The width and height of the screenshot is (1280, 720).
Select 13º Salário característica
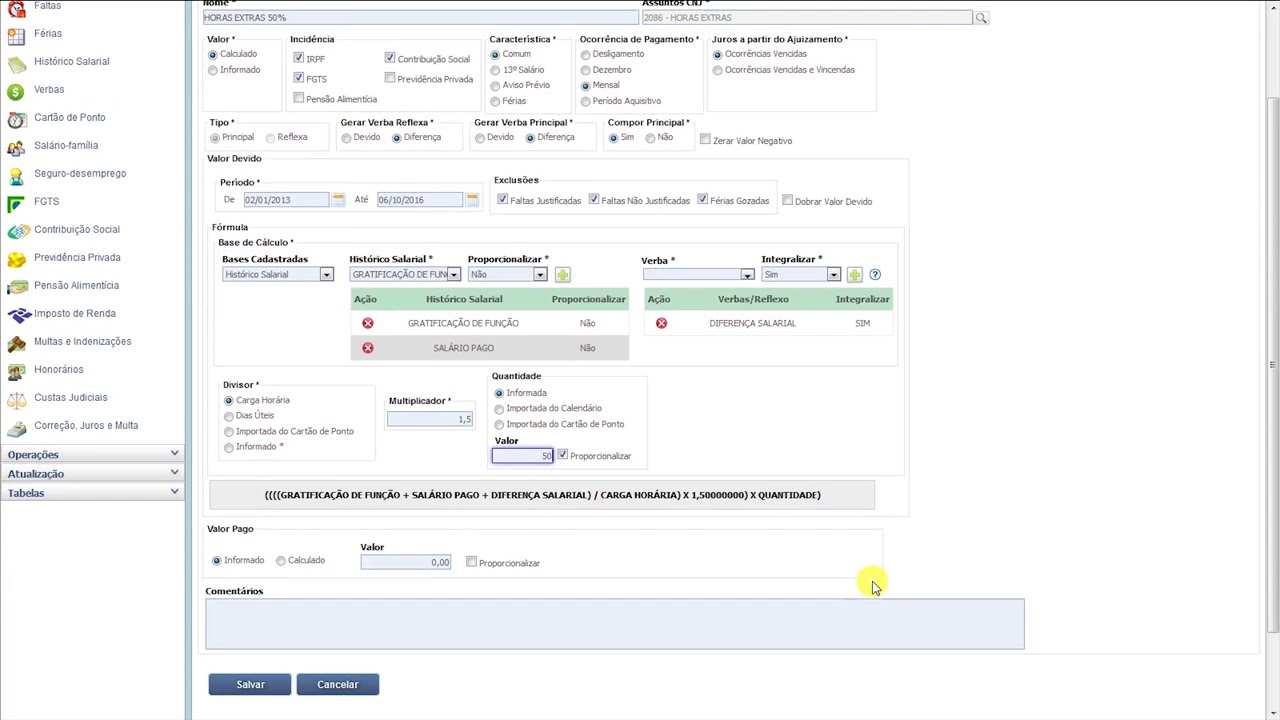(x=495, y=70)
